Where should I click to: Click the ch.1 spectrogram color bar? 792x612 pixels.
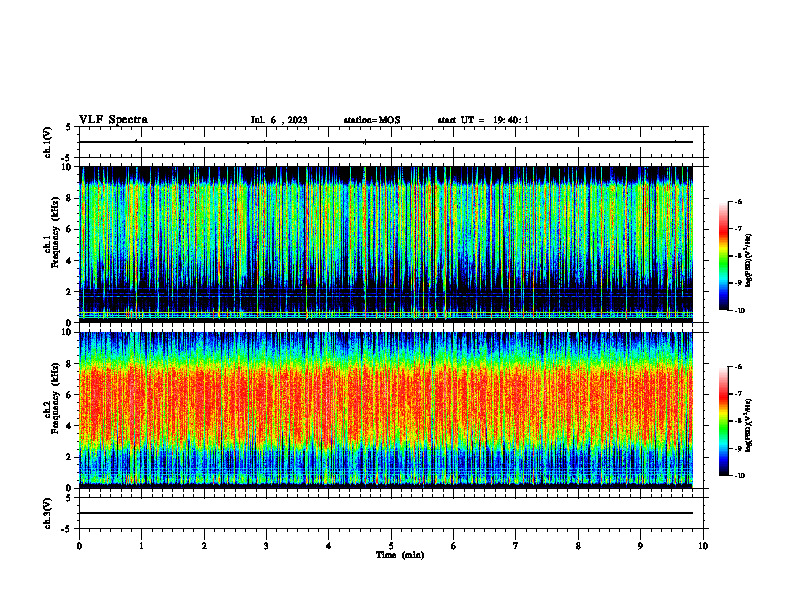tap(723, 256)
